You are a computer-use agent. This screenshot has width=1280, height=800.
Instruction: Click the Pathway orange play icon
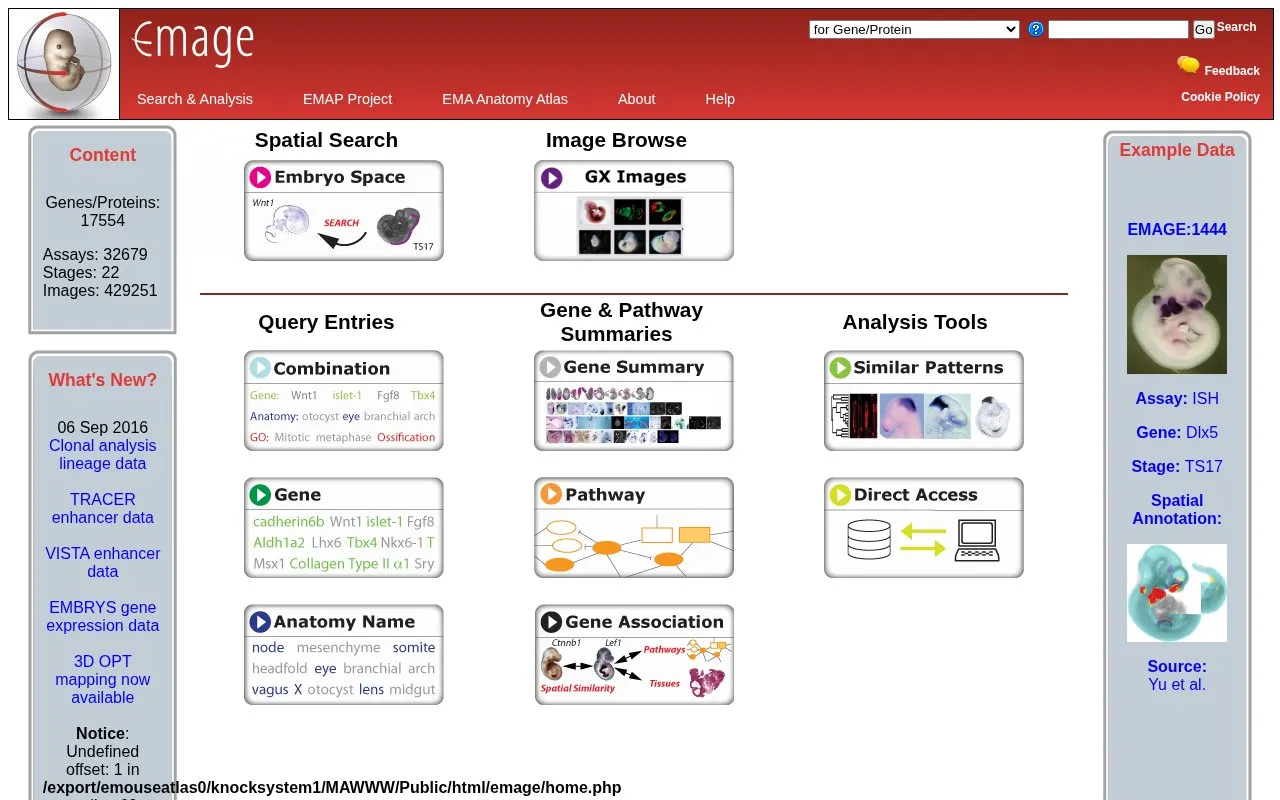[550, 494]
